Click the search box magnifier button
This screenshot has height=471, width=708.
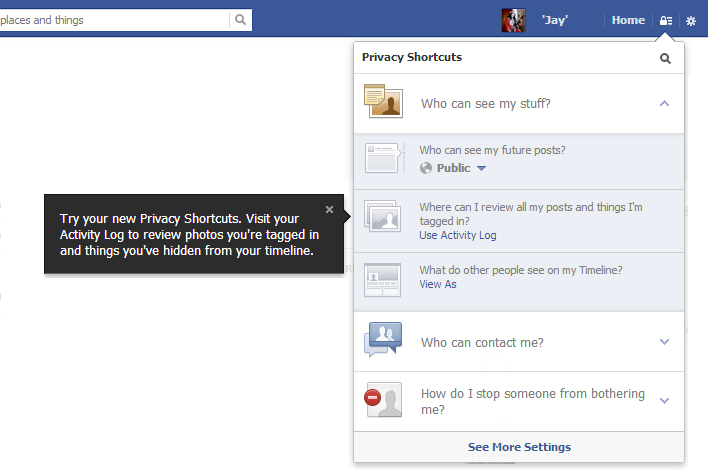240,20
